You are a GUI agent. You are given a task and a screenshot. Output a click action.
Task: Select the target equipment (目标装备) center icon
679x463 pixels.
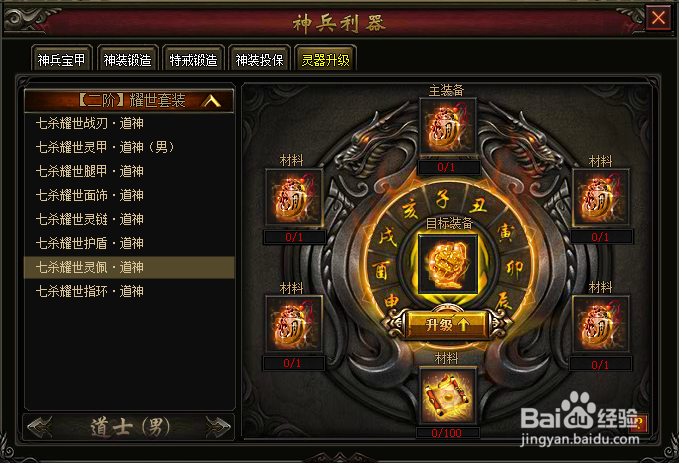[448, 264]
